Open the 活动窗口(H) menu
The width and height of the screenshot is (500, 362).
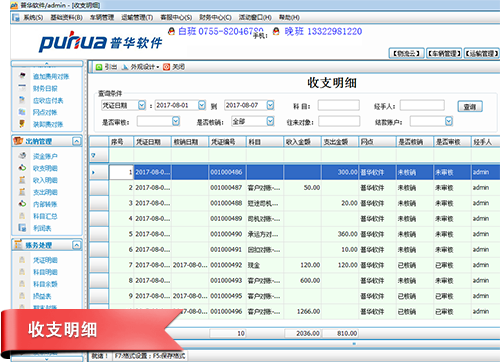pos(255,17)
